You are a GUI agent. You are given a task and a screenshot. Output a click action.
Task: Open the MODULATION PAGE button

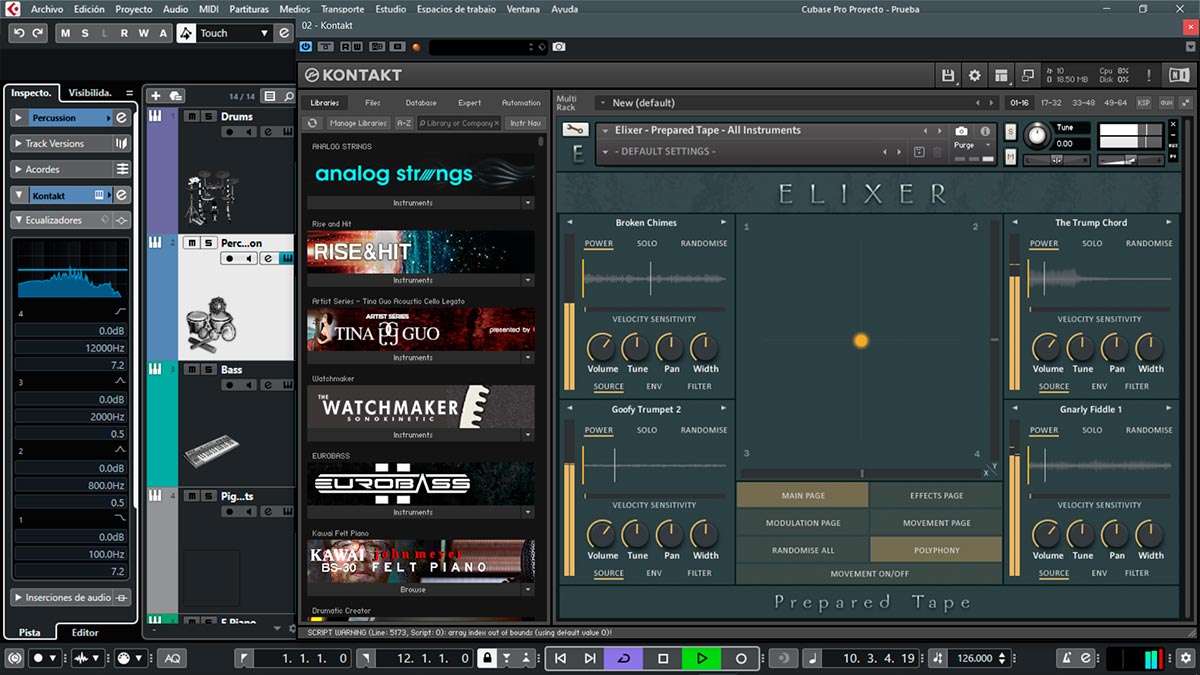click(803, 523)
